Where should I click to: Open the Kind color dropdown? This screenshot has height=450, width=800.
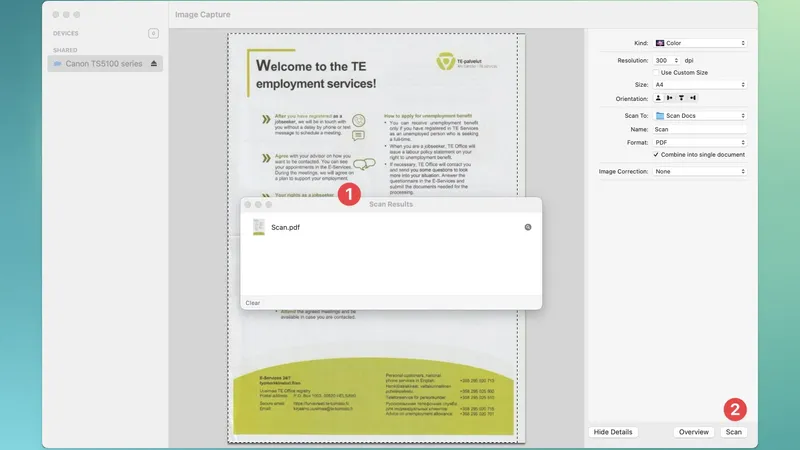(x=700, y=43)
